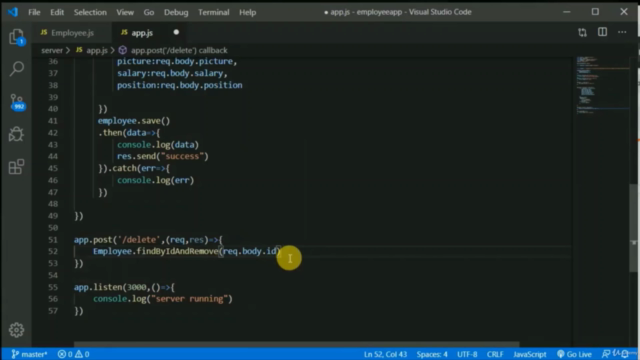Image resolution: width=640 pixels, height=360 pixels.
Task: Open the Debug view in activity bar
Action: pos(16,134)
